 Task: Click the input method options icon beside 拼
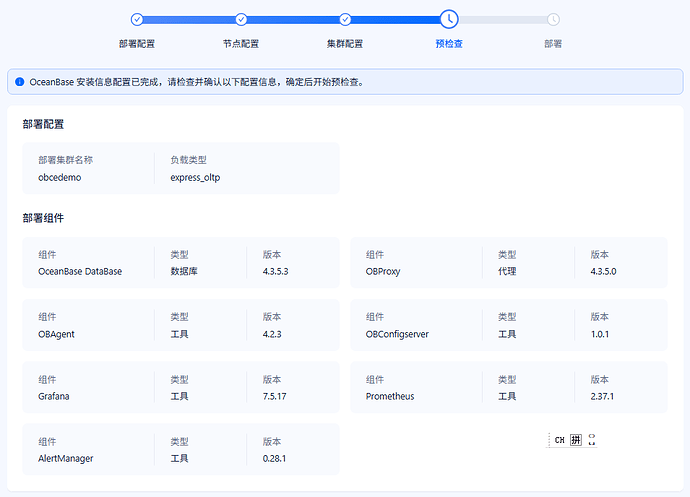click(x=592, y=440)
